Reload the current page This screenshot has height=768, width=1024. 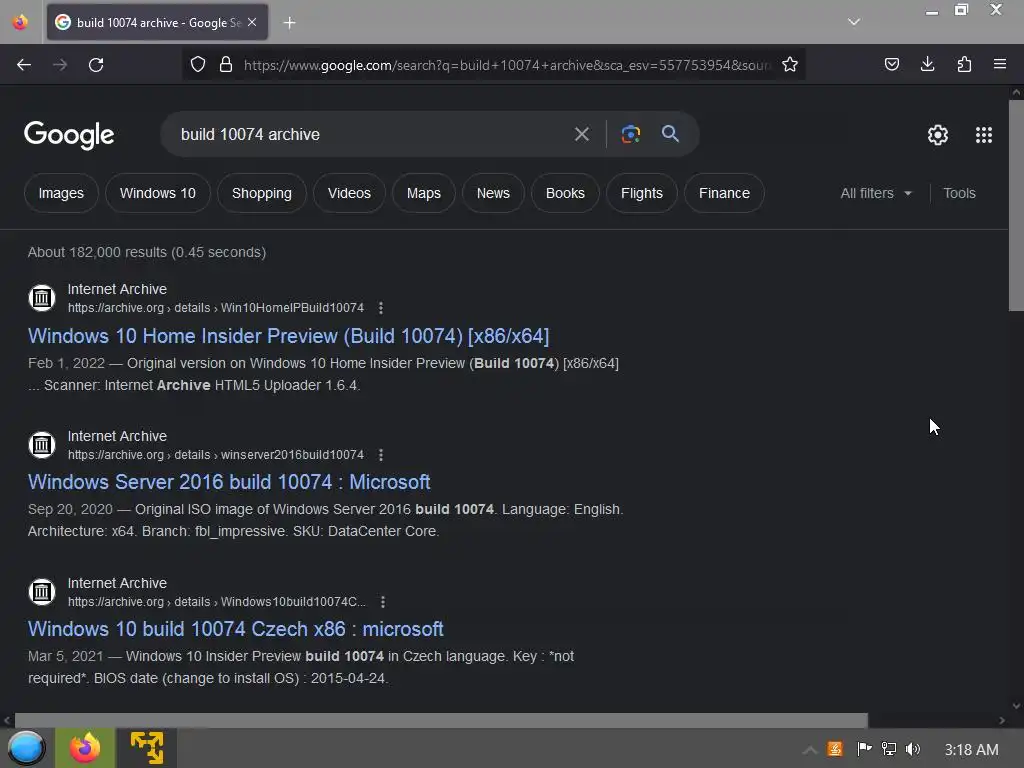point(96,65)
